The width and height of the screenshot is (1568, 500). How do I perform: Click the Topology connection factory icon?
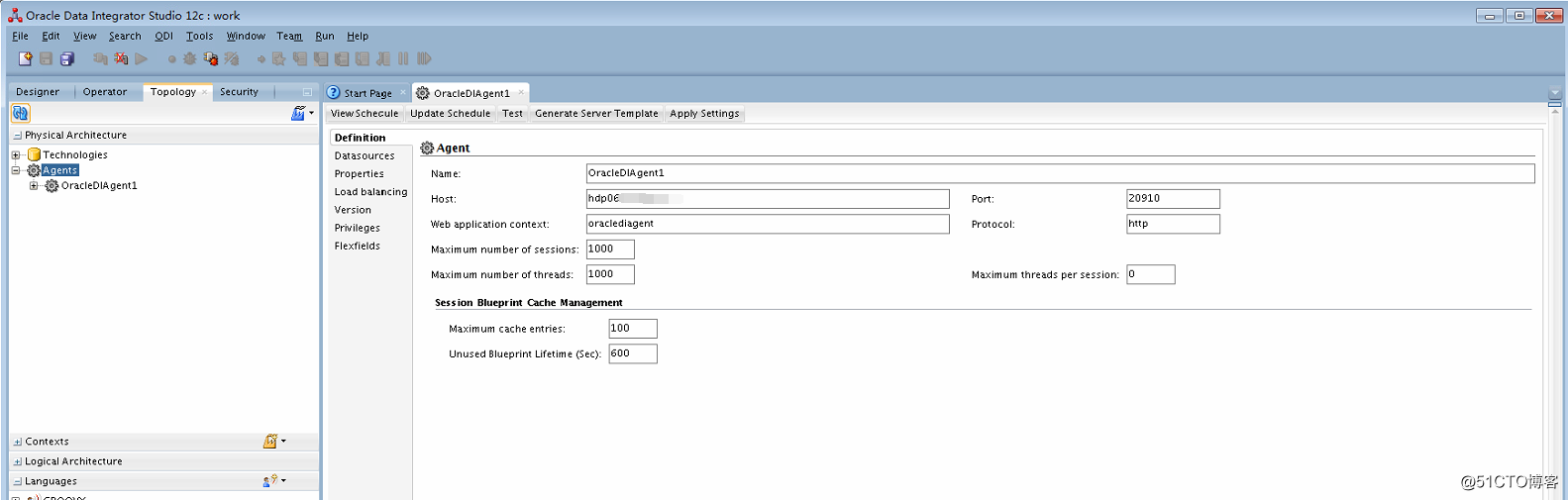tap(297, 114)
